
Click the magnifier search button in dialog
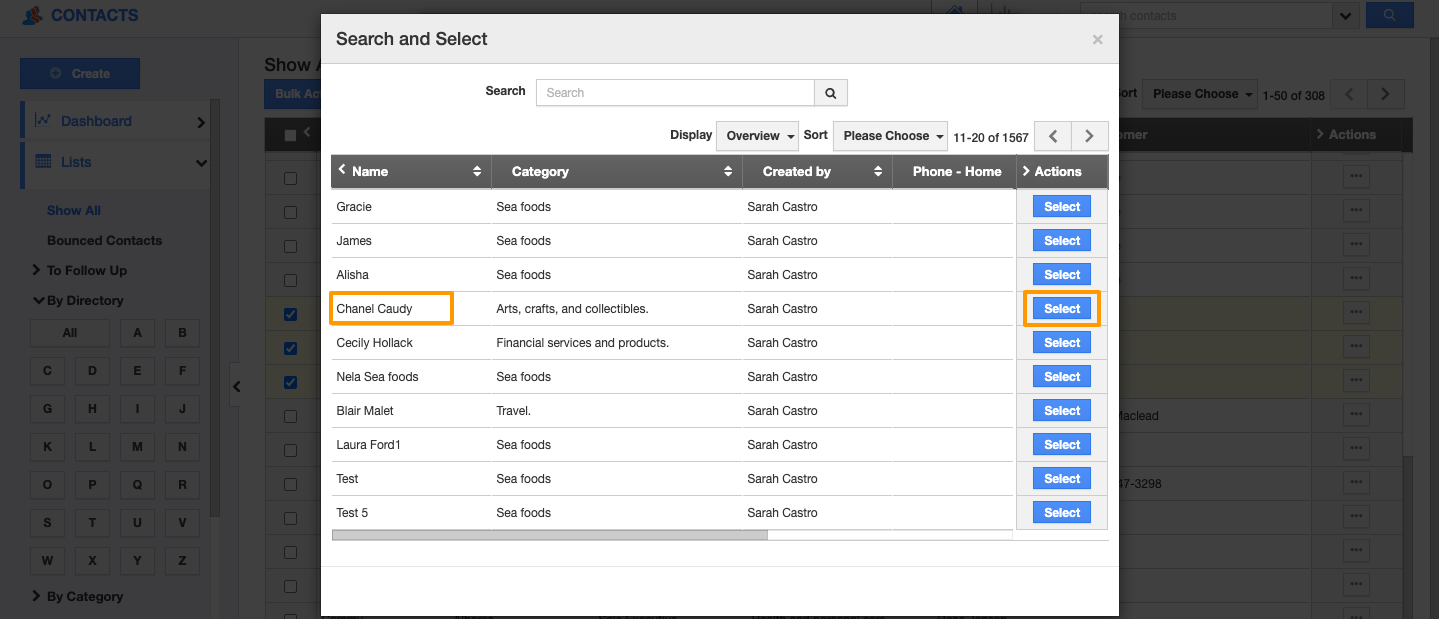pos(830,93)
